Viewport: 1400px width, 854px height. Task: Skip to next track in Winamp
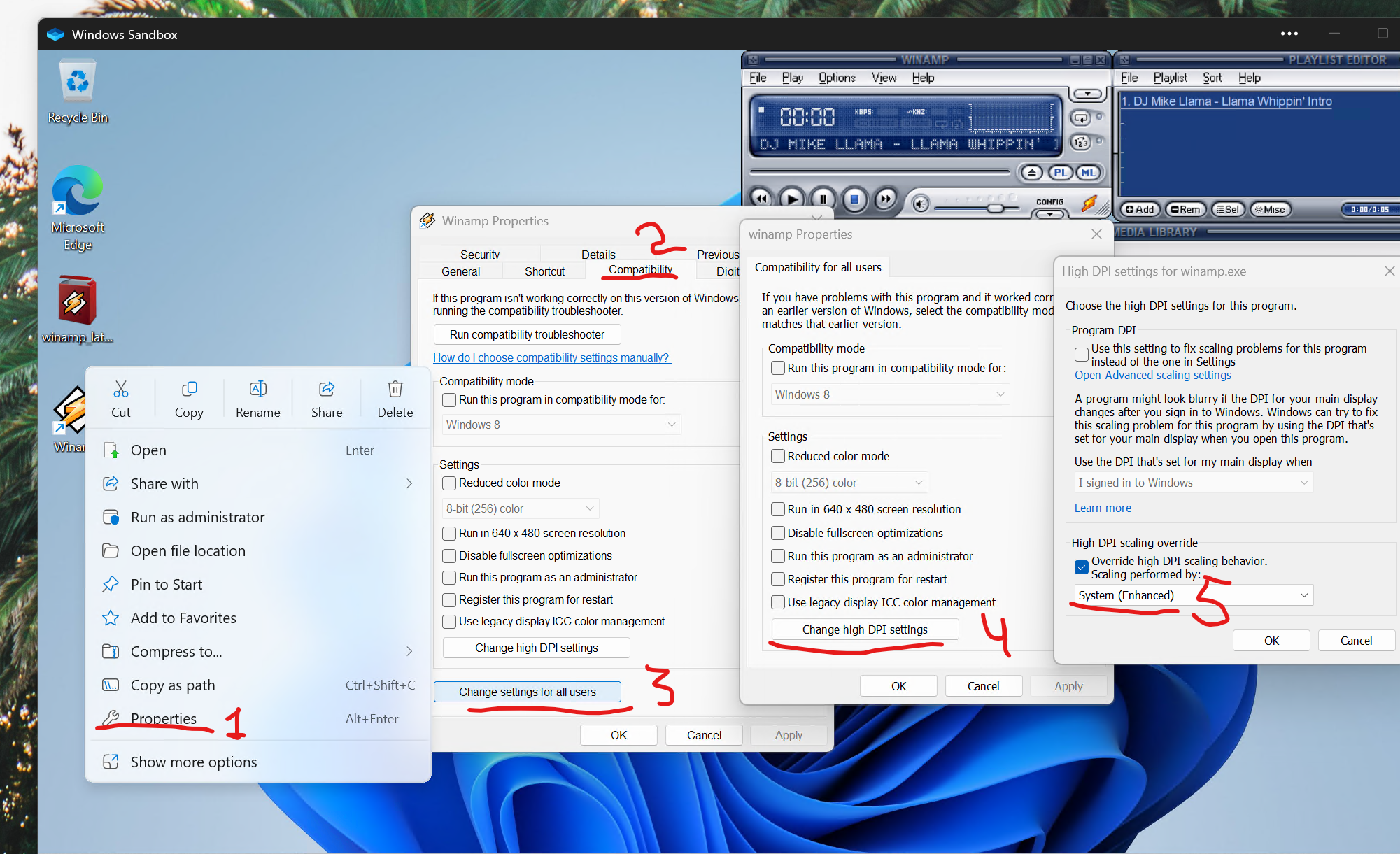tap(885, 199)
